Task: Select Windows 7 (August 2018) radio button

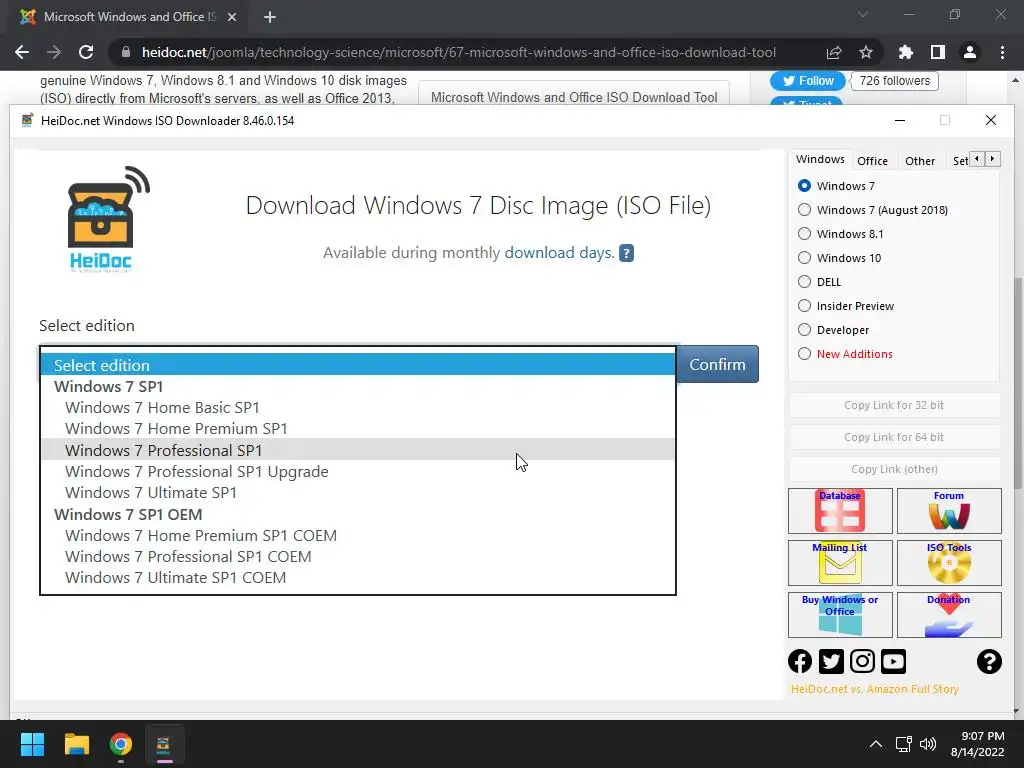Action: (805, 210)
